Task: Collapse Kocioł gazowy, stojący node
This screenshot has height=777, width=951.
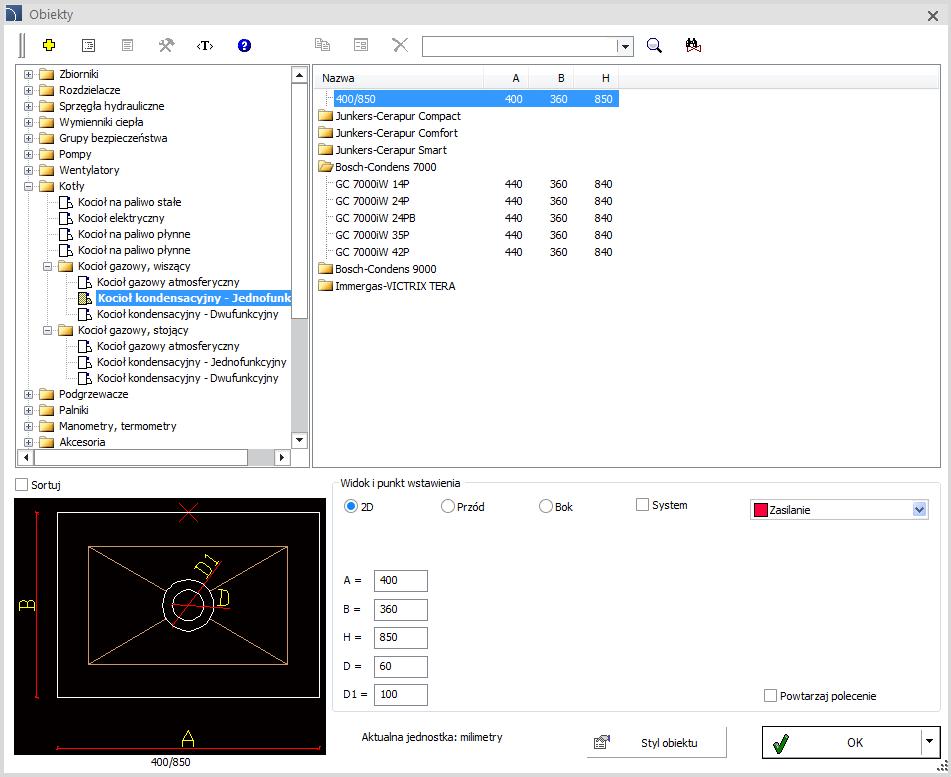Action: click(x=47, y=331)
